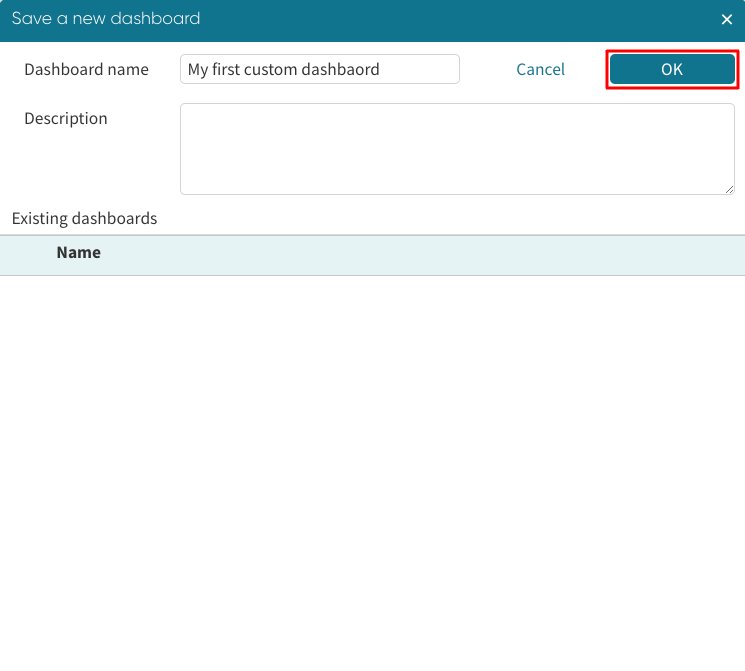Cancel saving the new dashboard
This screenshot has width=745, height=671.
pyautogui.click(x=540, y=69)
